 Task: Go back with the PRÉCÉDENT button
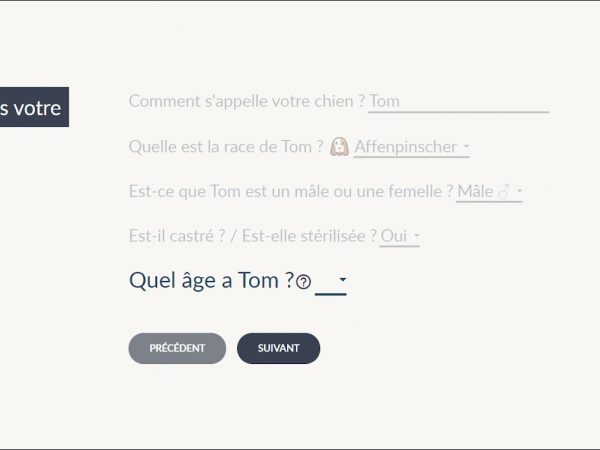click(177, 348)
